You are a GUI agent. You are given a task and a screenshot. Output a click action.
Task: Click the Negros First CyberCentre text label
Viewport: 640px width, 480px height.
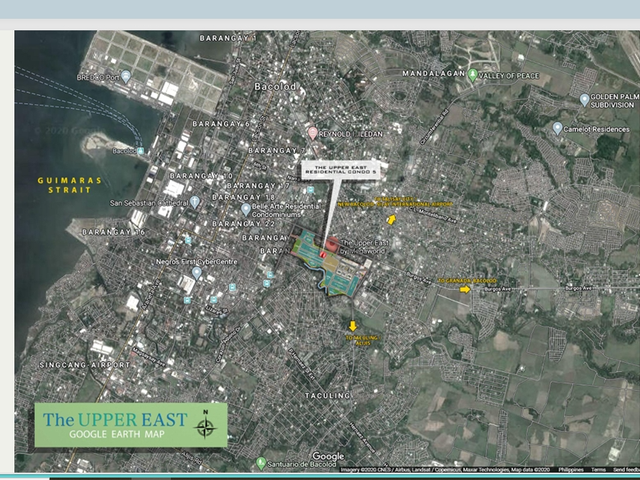tap(196, 261)
